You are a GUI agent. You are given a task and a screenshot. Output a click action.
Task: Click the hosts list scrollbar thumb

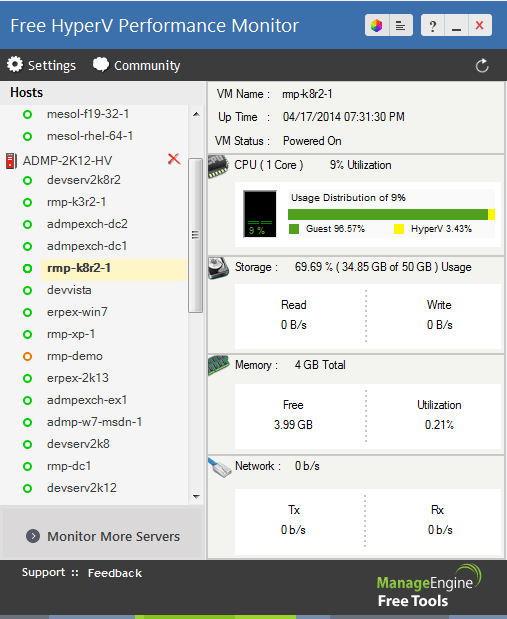(195, 235)
